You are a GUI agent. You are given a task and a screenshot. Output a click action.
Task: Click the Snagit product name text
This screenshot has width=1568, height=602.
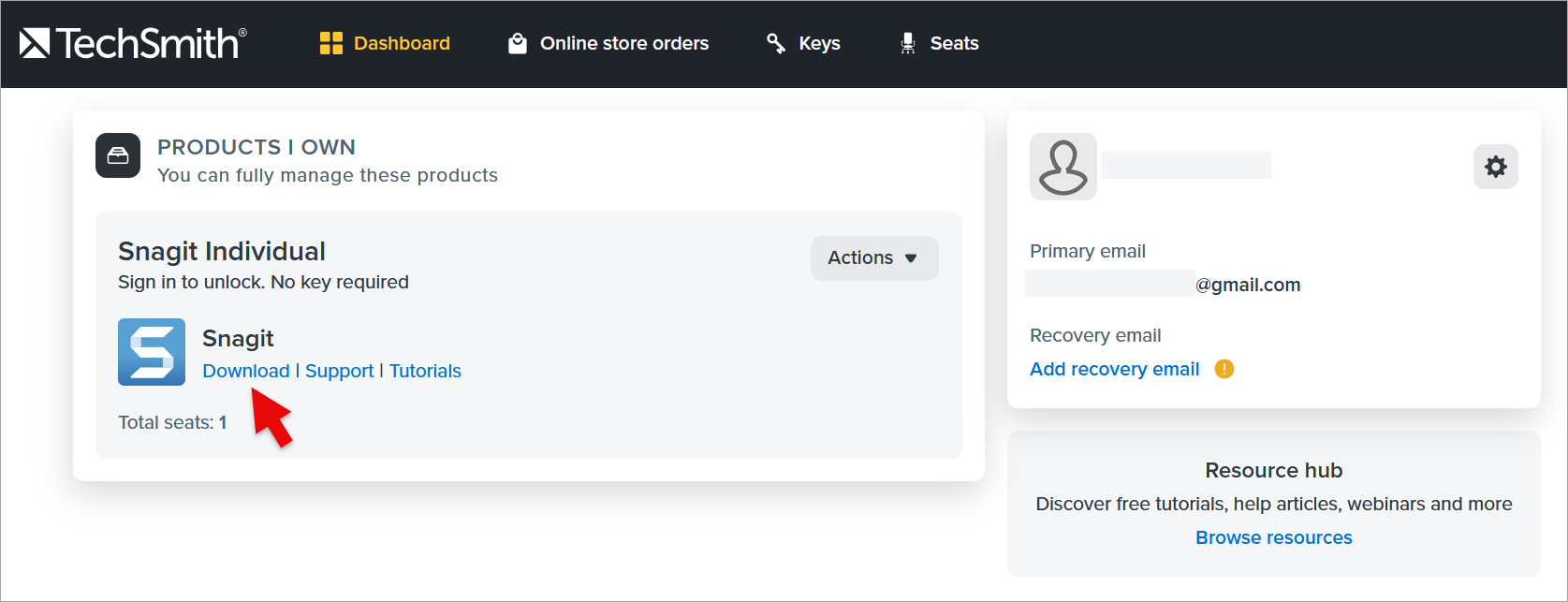click(238, 338)
